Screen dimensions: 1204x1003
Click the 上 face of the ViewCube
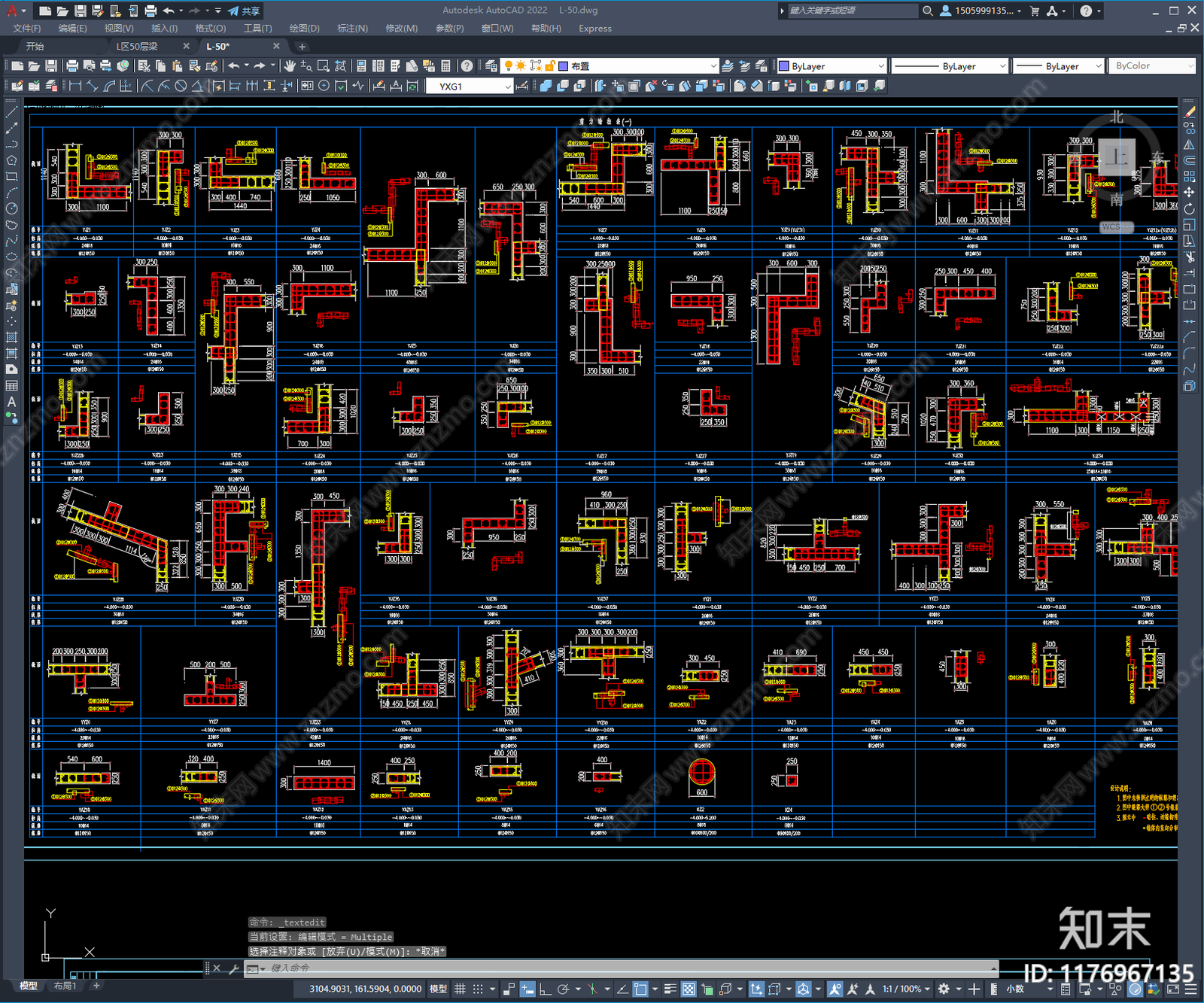pos(1117,158)
